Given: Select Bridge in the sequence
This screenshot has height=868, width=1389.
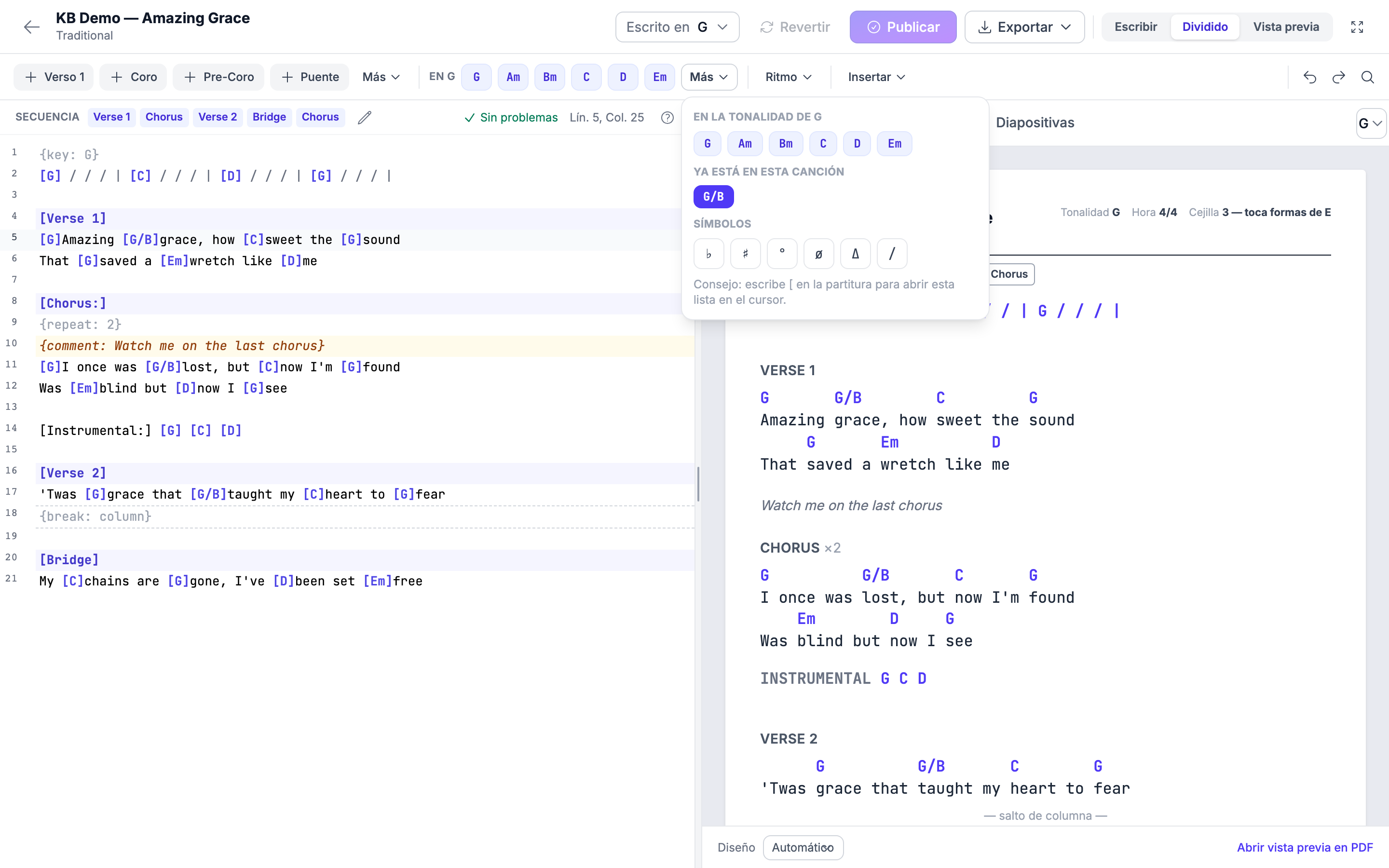Looking at the screenshot, I should point(269,117).
